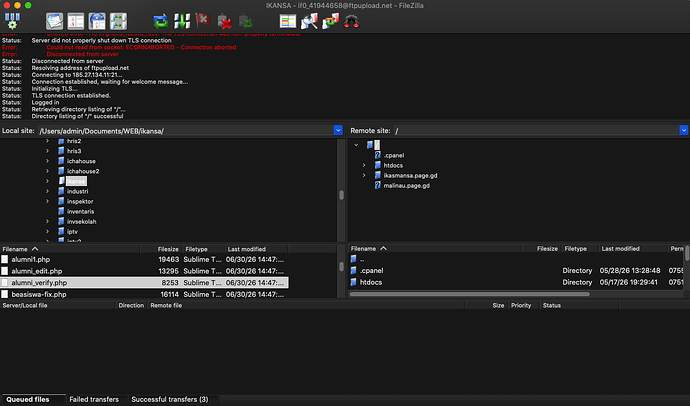Search for files with binoculars icon

(x=352, y=21)
